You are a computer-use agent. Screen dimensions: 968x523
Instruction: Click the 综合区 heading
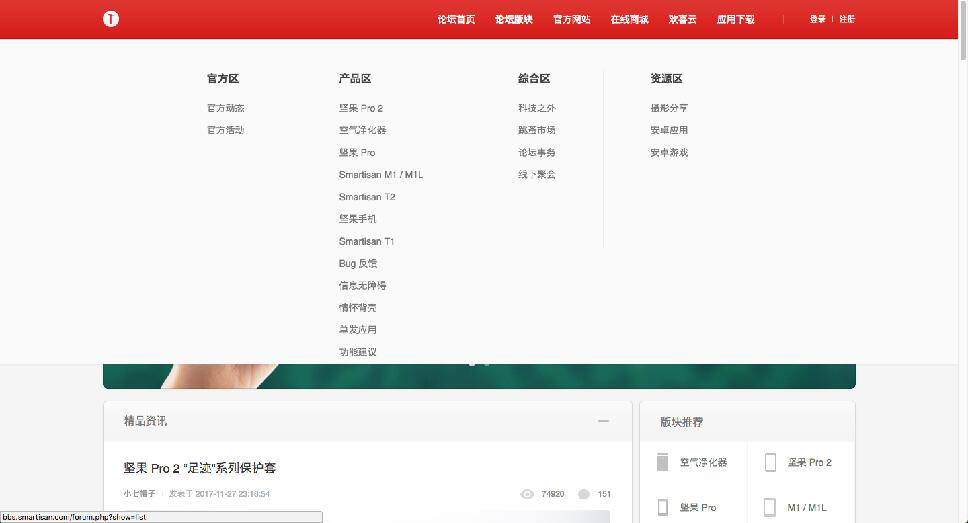tap(534, 78)
